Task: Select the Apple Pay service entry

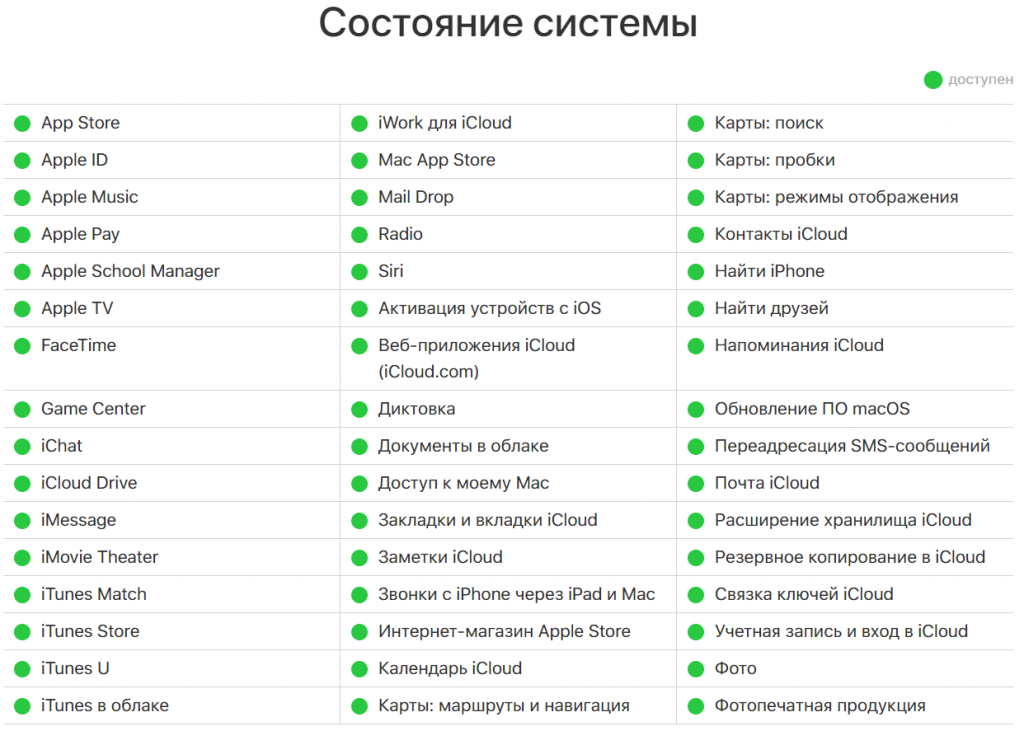Action: tap(80, 234)
